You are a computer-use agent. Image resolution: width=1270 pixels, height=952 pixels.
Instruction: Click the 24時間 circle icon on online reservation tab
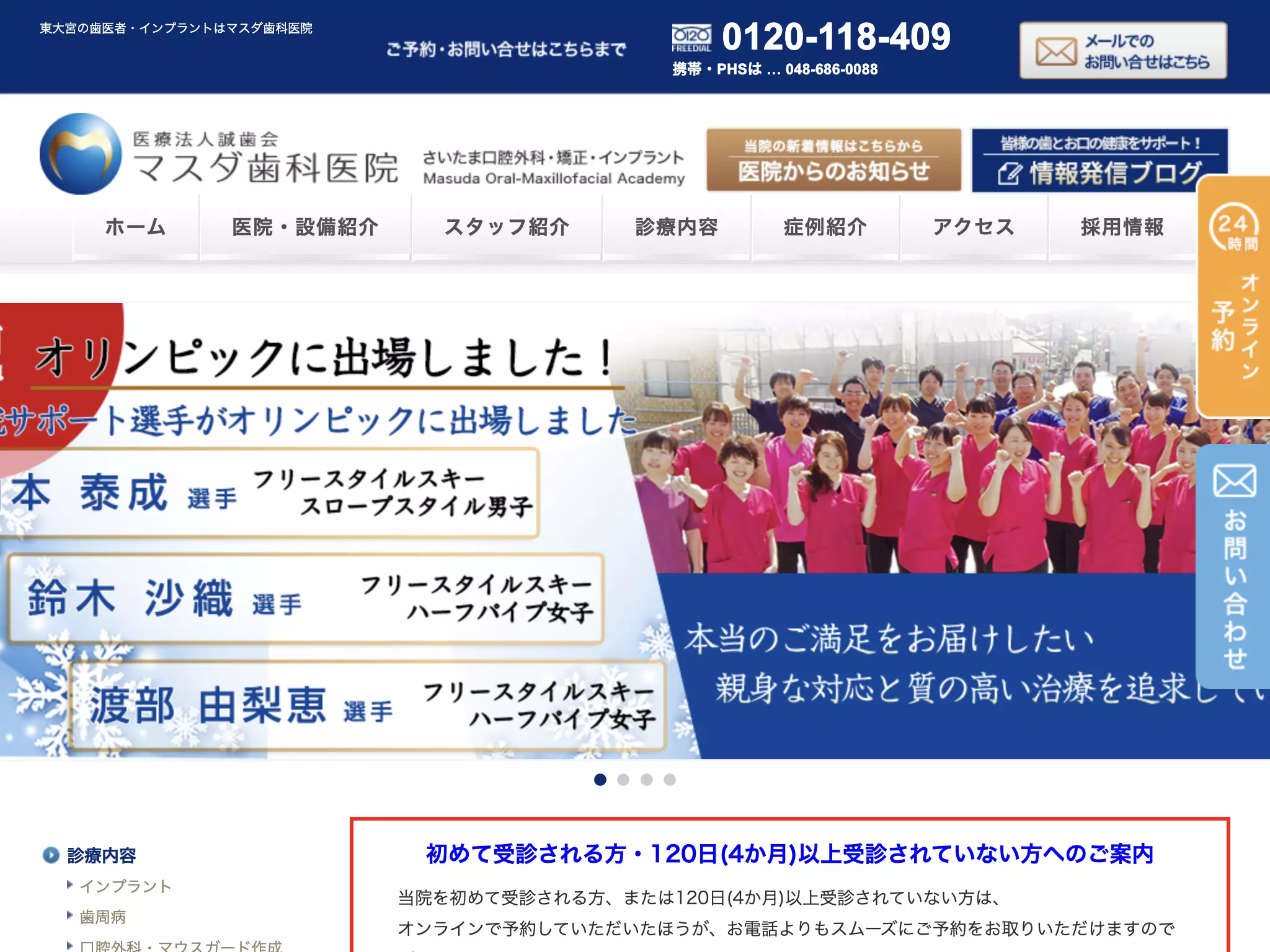pos(1233,227)
